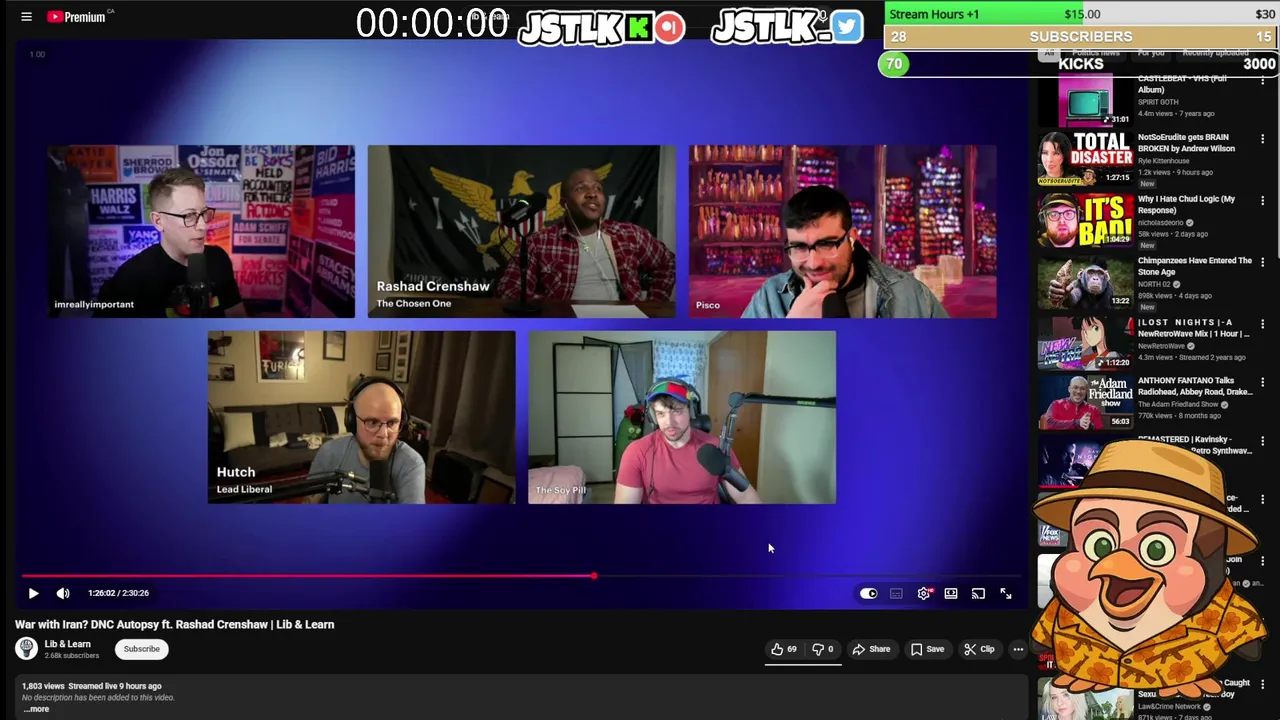Viewport: 1280px width, 720px height.
Task: Share the video
Action: pos(871,649)
